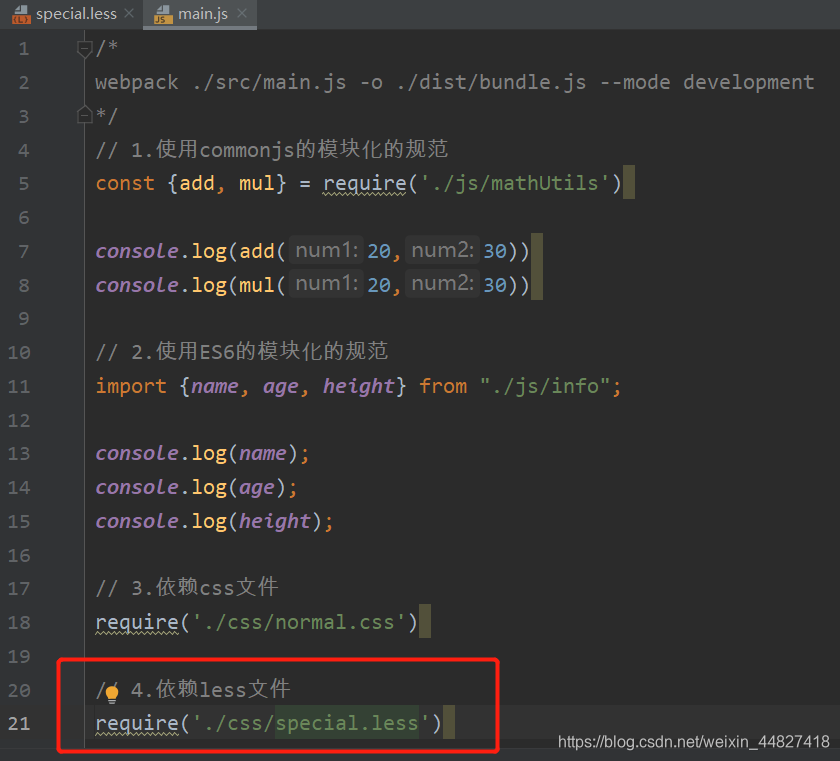Screen dimensions: 840x761
Task: Collapse the comment block at line 1
Action: pyautogui.click(x=84, y=49)
